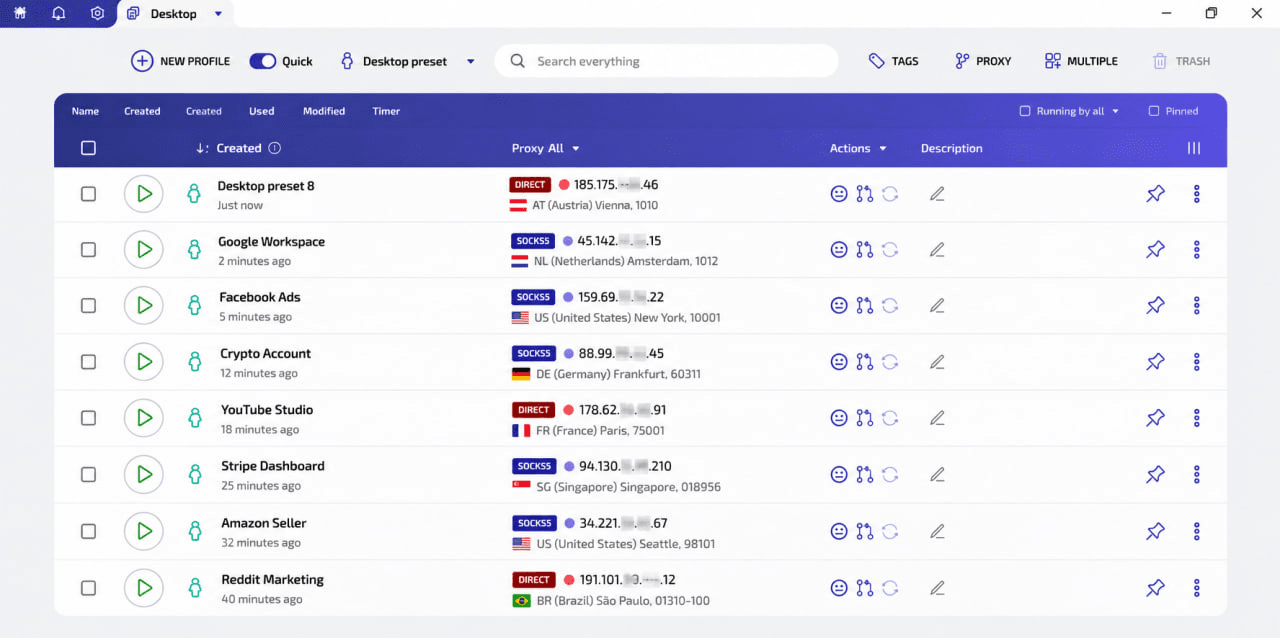This screenshot has width=1280, height=638.
Task: Click the Netherlands Amsterdam location text
Action: [626, 261]
